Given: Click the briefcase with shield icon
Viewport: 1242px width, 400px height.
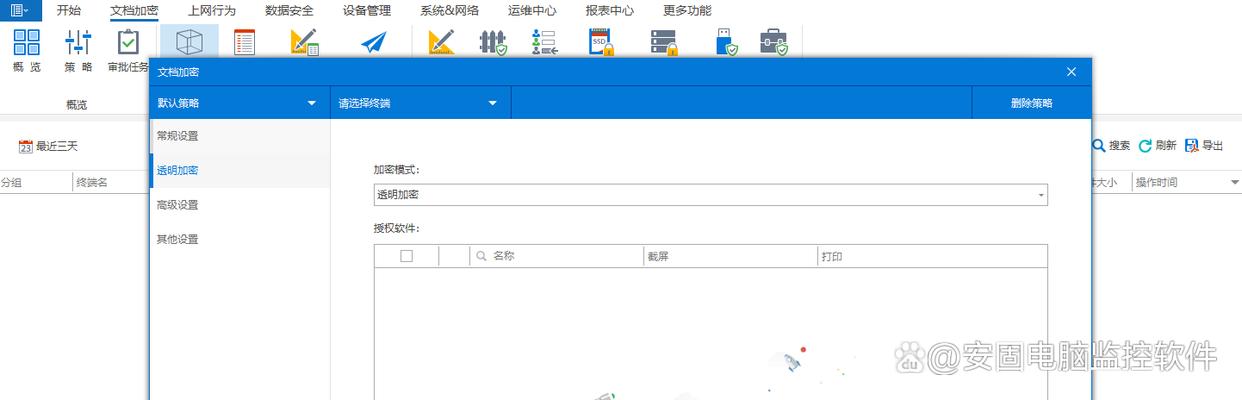Looking at the screenshot, I should point(774,42).
